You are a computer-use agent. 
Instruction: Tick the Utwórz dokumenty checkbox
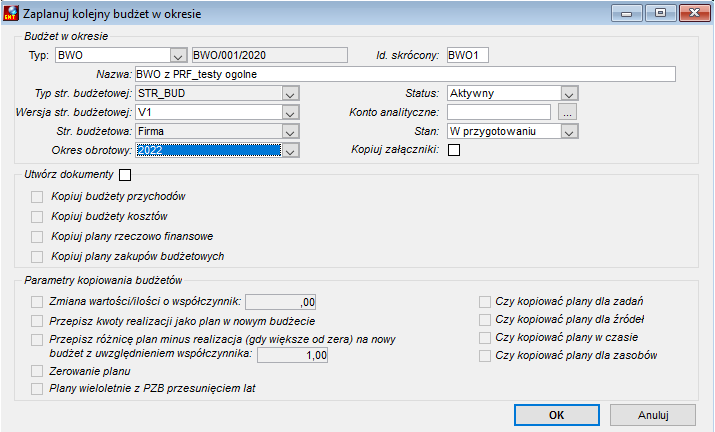(124, 175)
